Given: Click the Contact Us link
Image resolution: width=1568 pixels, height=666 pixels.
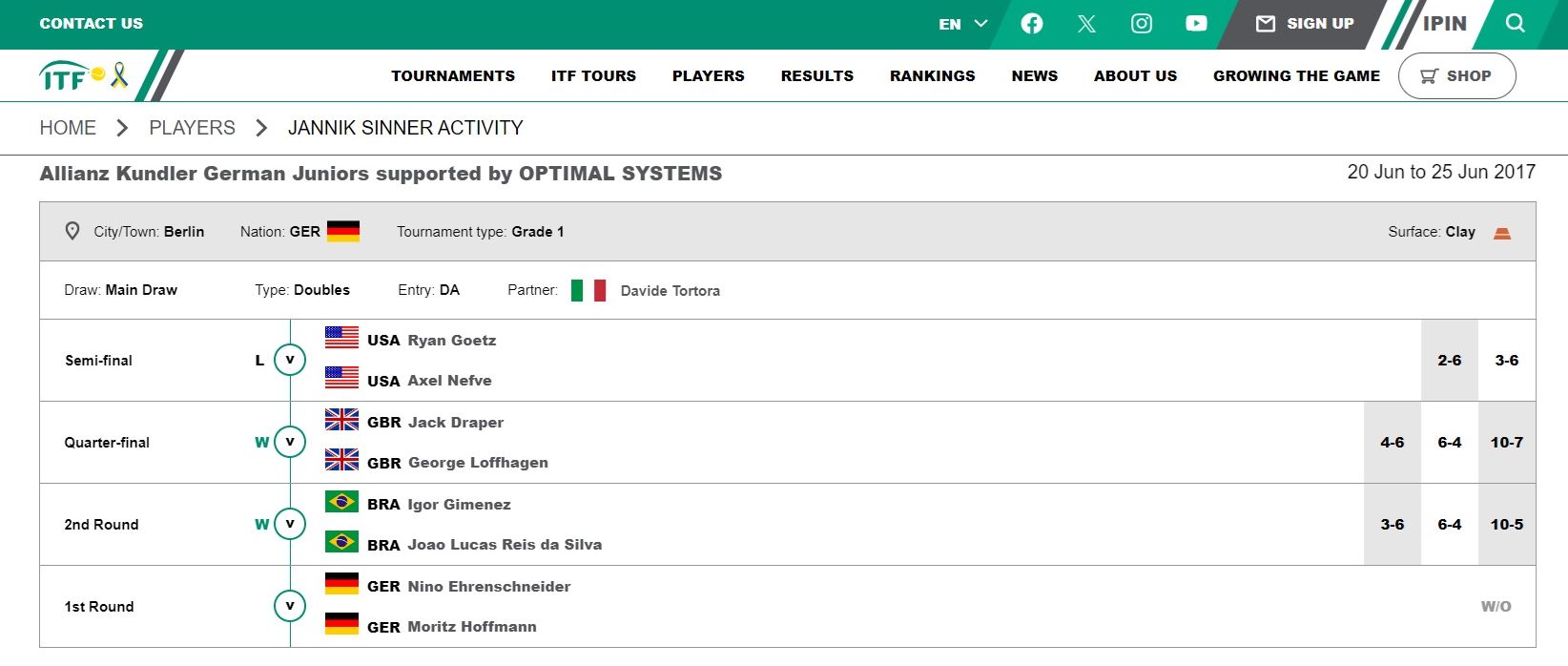Looking at the screenshot, I should [x=92, y=24].
